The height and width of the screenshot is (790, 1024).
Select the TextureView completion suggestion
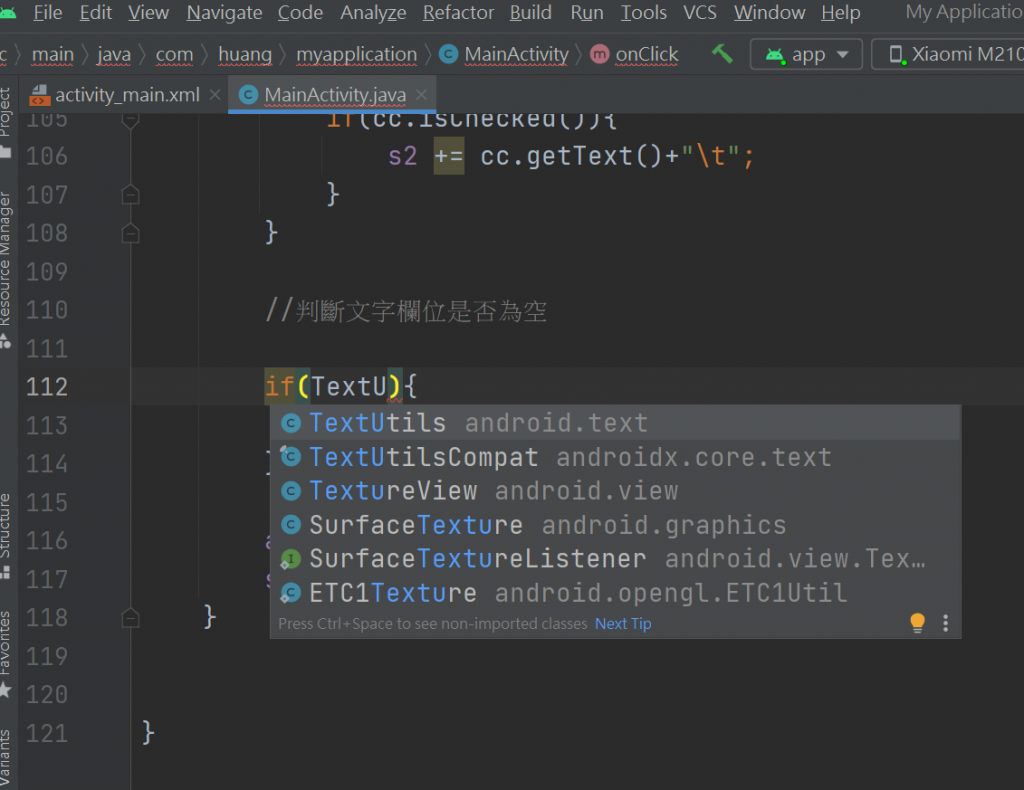pyautogui.click(x=615, y=491)
